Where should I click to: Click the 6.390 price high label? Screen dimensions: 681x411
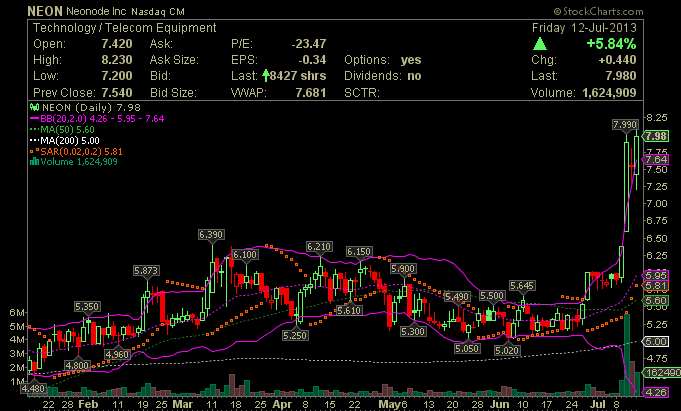click(211, 235)
